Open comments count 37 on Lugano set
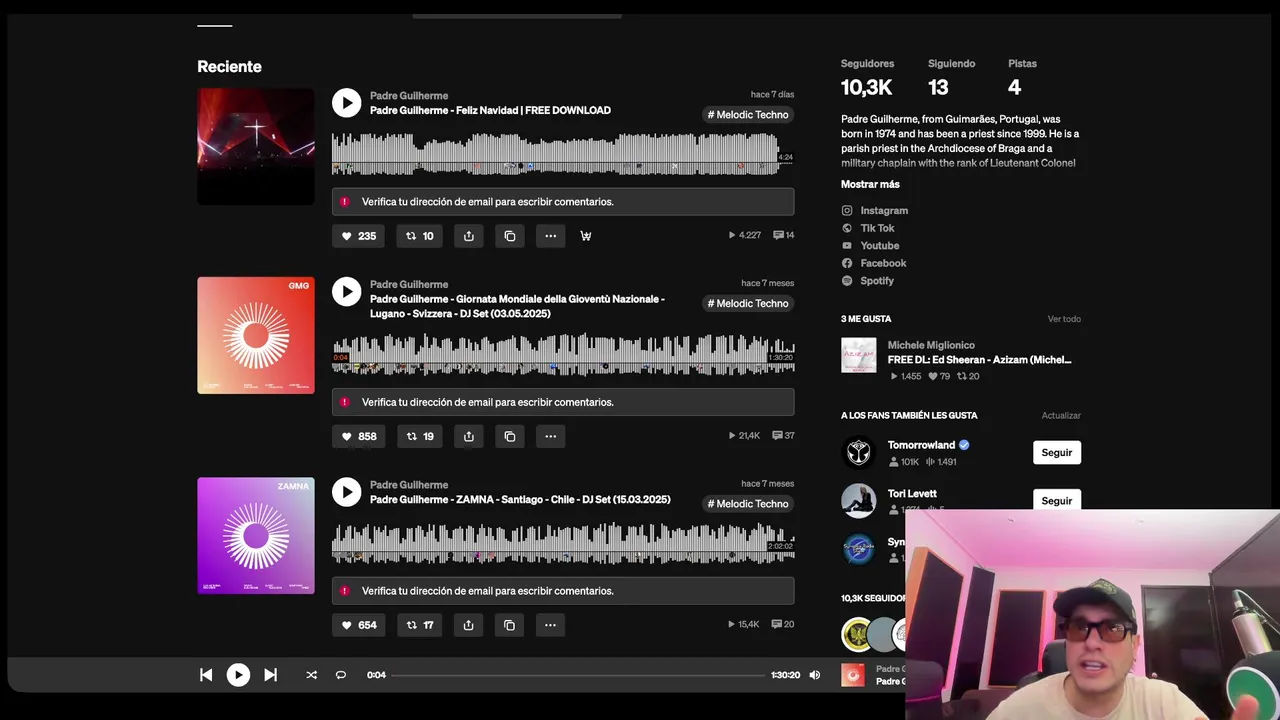This screenshot has width=1280, height=720. [x=784, y=436]
